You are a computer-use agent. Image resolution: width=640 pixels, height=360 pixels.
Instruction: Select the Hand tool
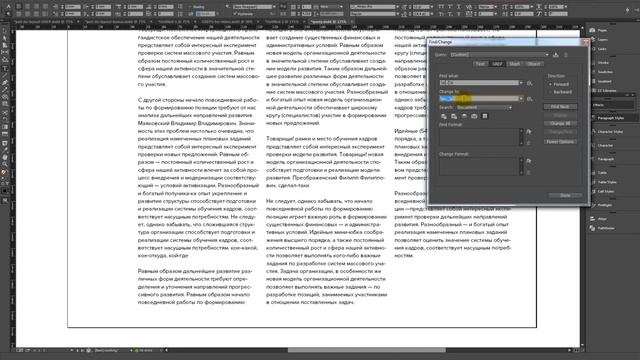tap(4, 157)
